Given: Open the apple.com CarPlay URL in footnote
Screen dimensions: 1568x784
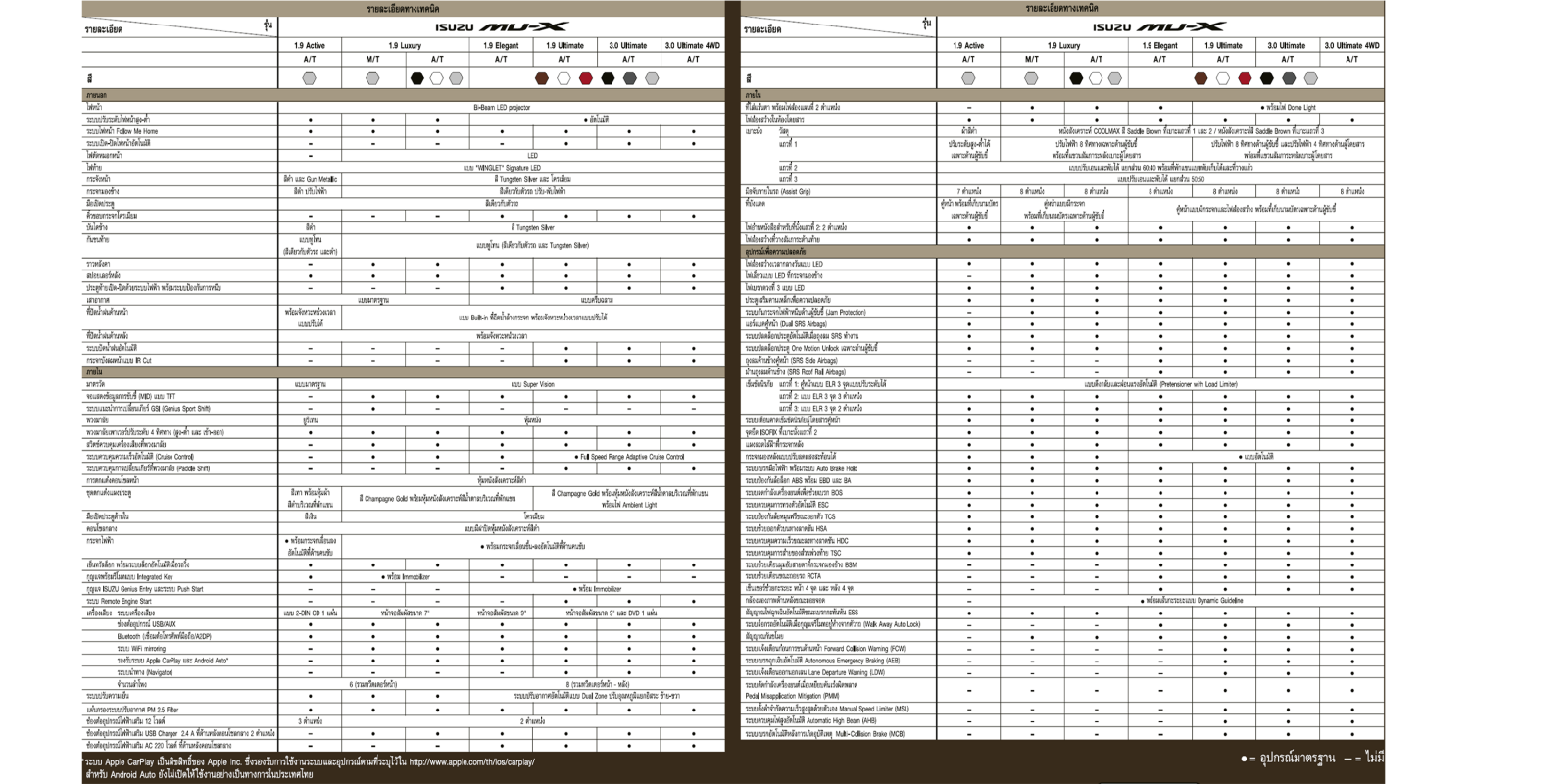Looking at the screenshot, I should click(x=471, y=761).
